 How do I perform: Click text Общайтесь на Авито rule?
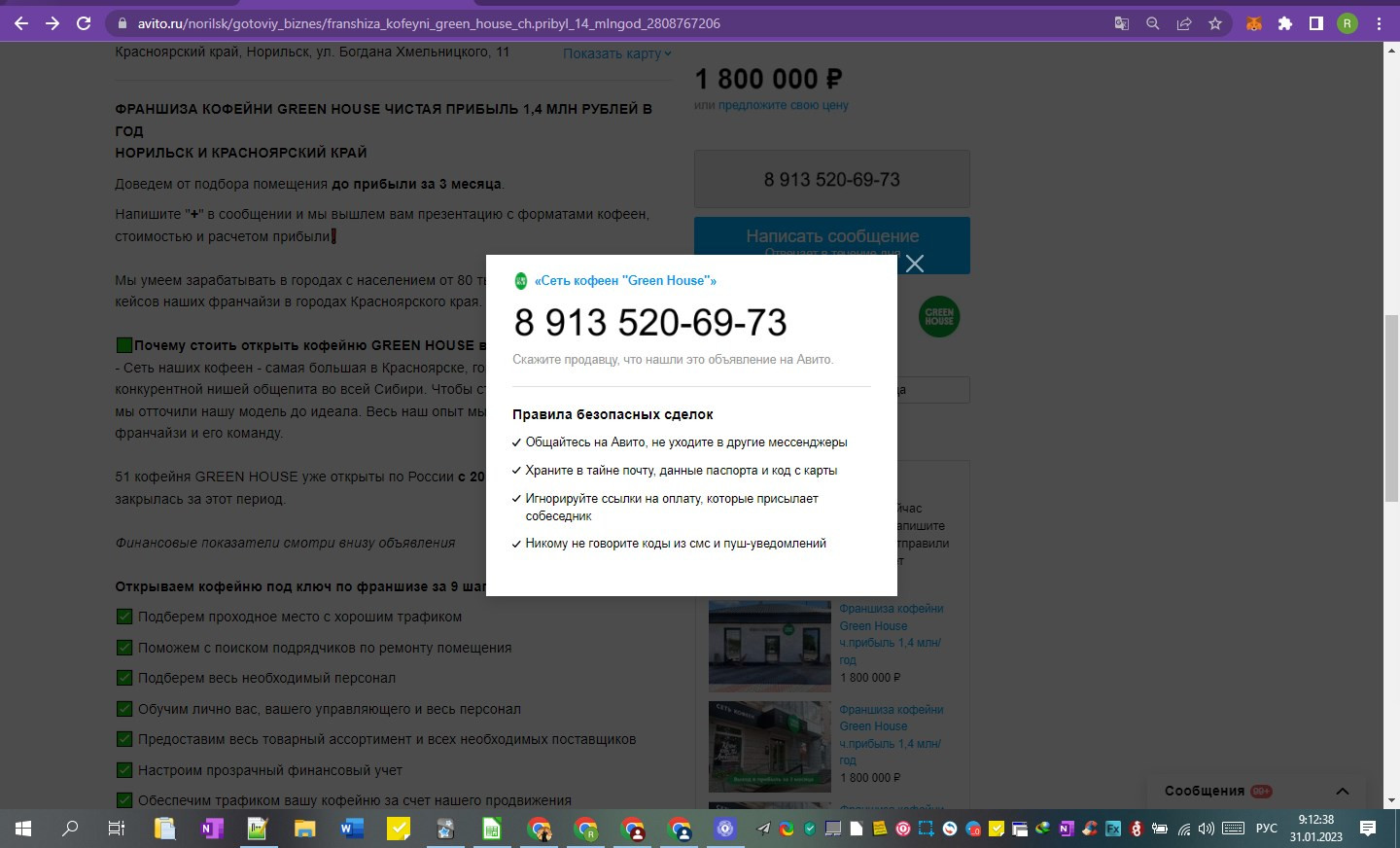point(686,442)
